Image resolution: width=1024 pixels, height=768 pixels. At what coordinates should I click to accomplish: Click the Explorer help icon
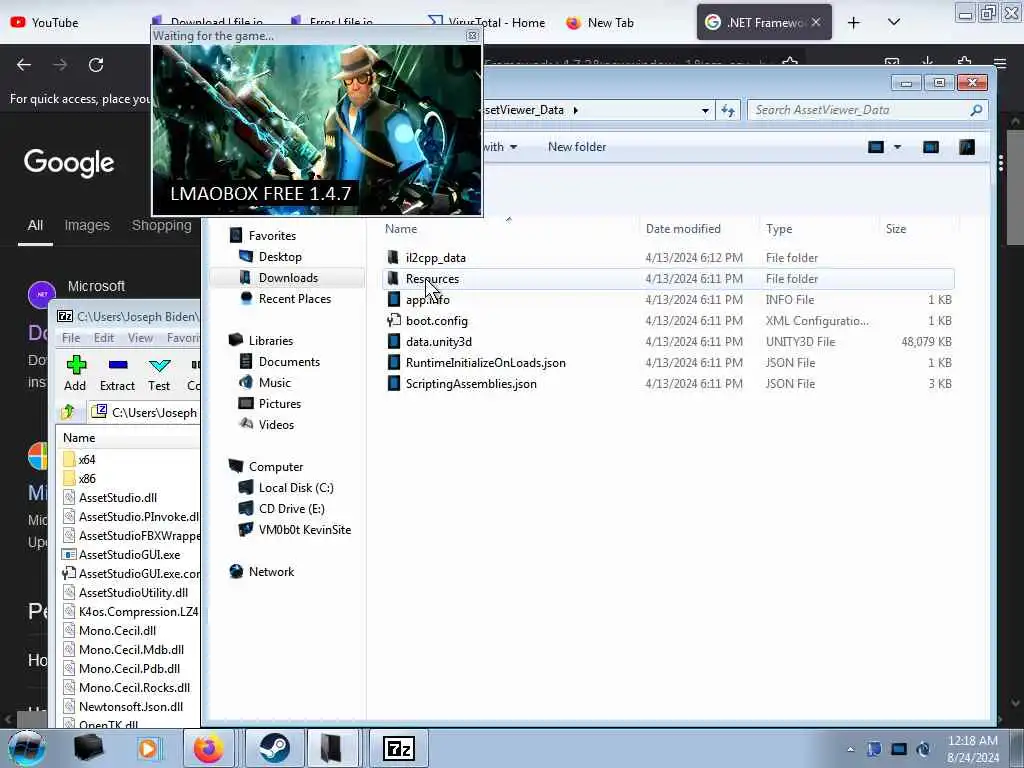(x=967, y=147)
